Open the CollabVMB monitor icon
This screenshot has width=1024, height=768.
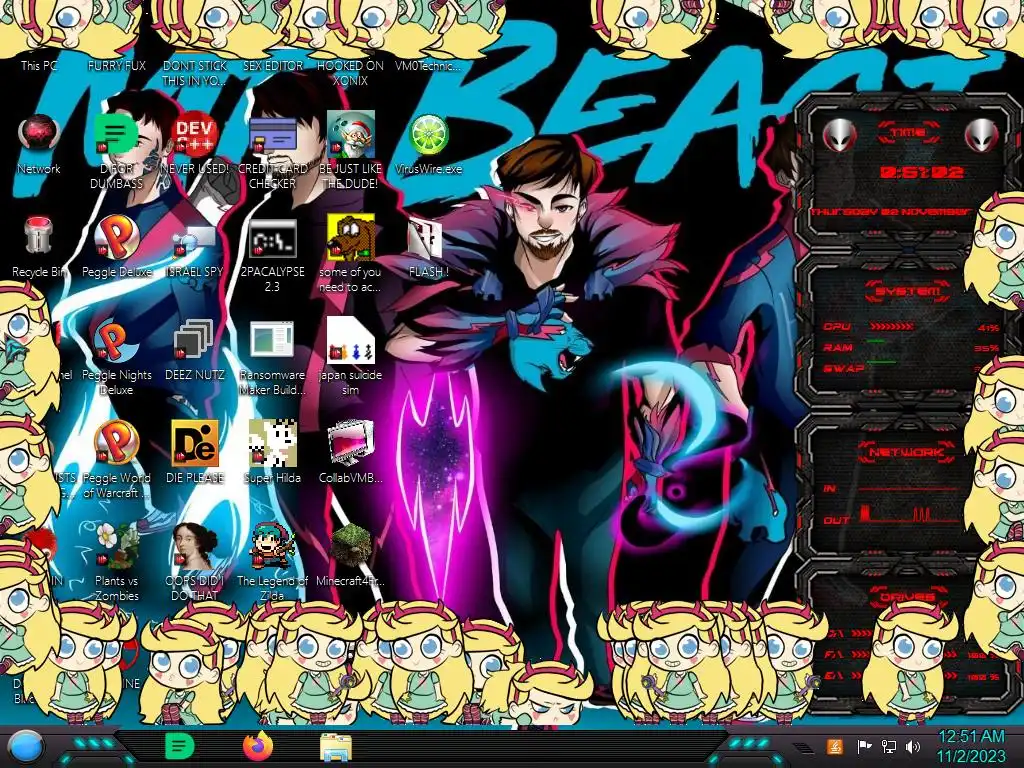click(351, 443)
